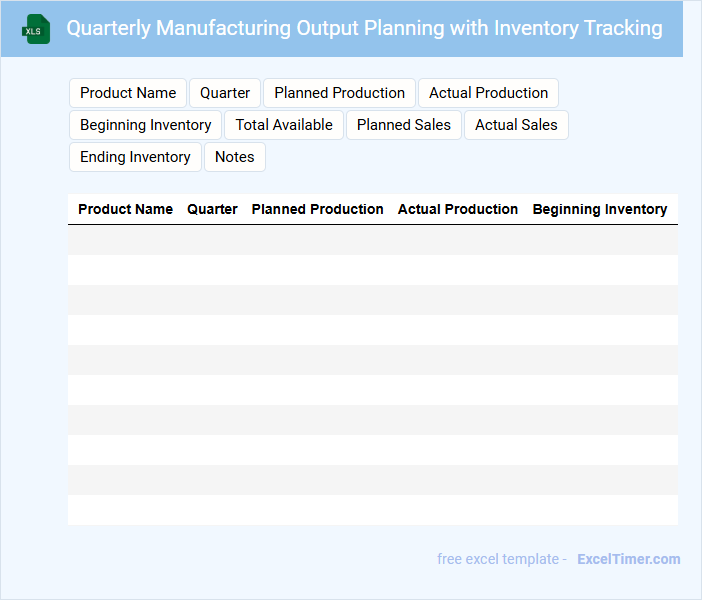Screen dimensions: 702x600
Task: Select the Planned Sales tag
Action: 404,125
